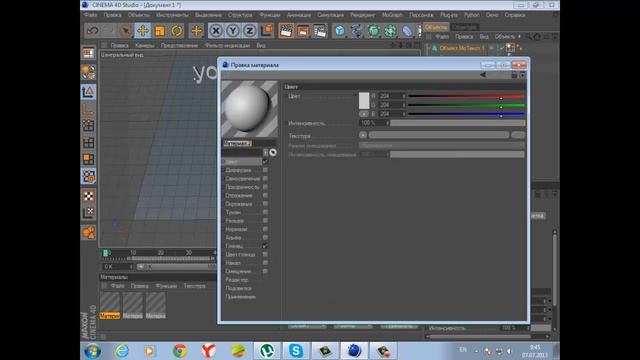Switch to the Структура tab in object manager
This screenshot has width=640, height=360.
click(465, 27)
